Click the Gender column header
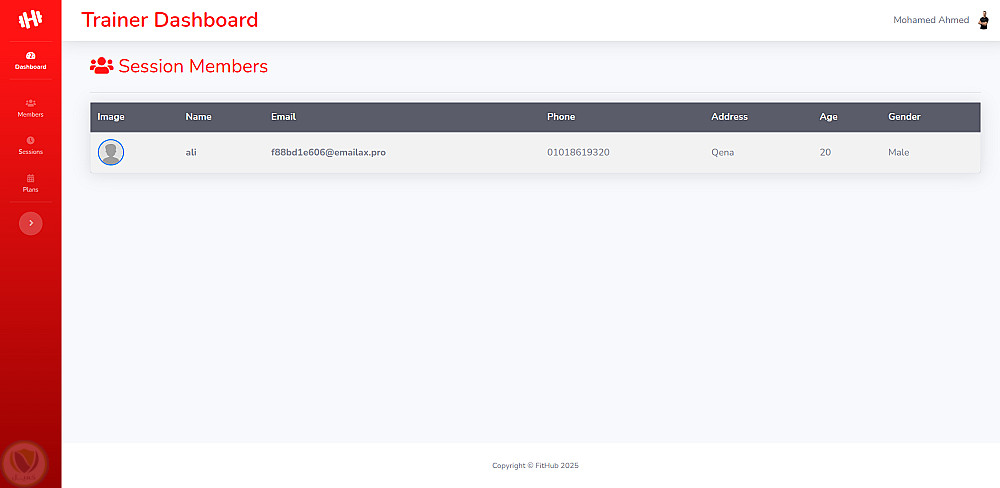Viewport: 1000px width, 488px height. point(904,117)
